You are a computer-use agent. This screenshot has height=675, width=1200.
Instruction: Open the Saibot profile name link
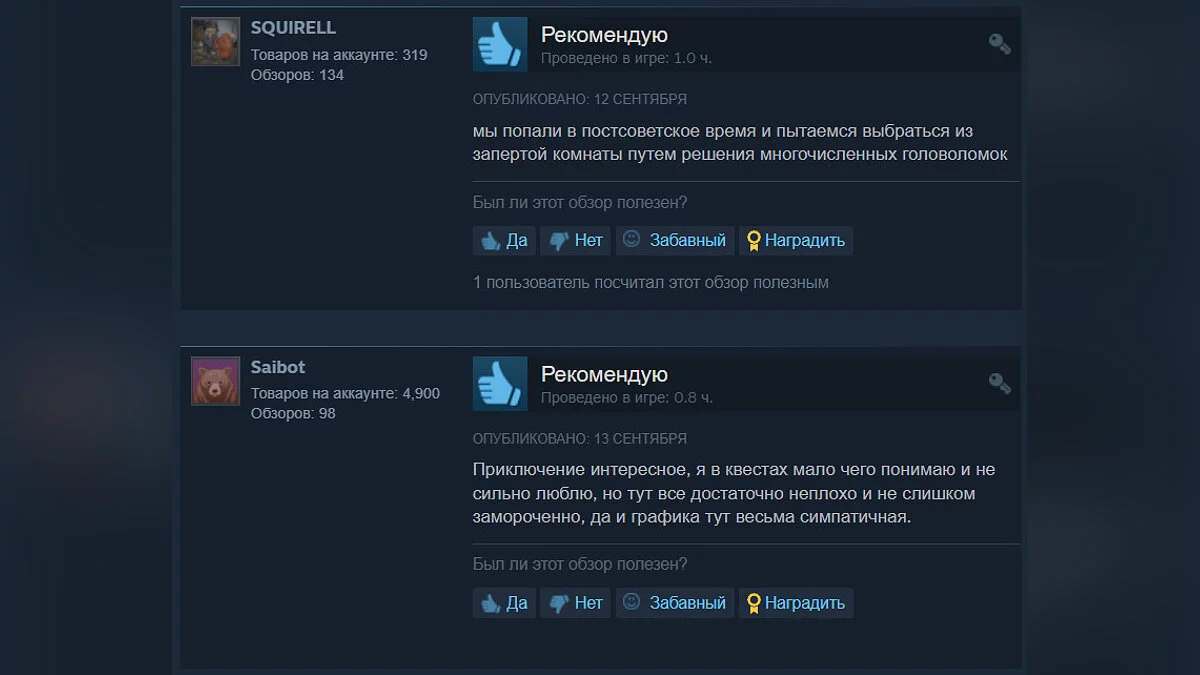coord(278,367)
